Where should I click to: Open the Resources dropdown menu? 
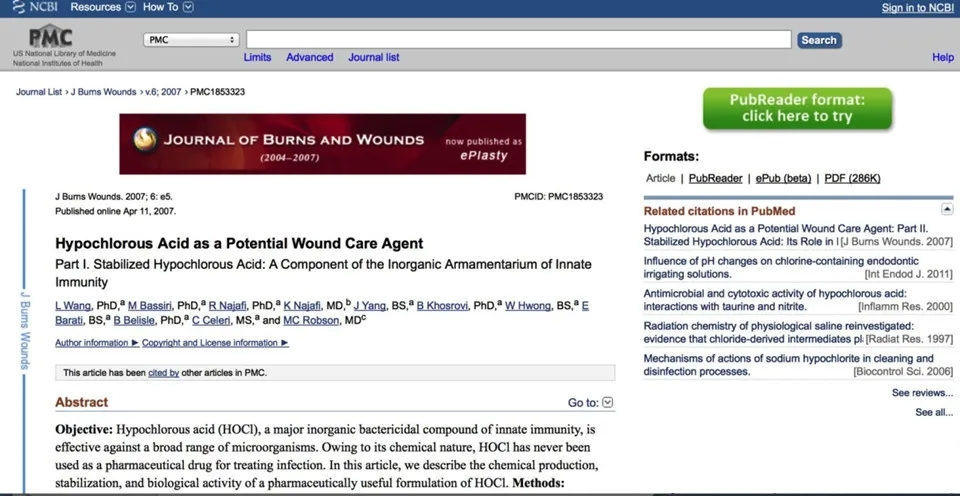(103, 8)
